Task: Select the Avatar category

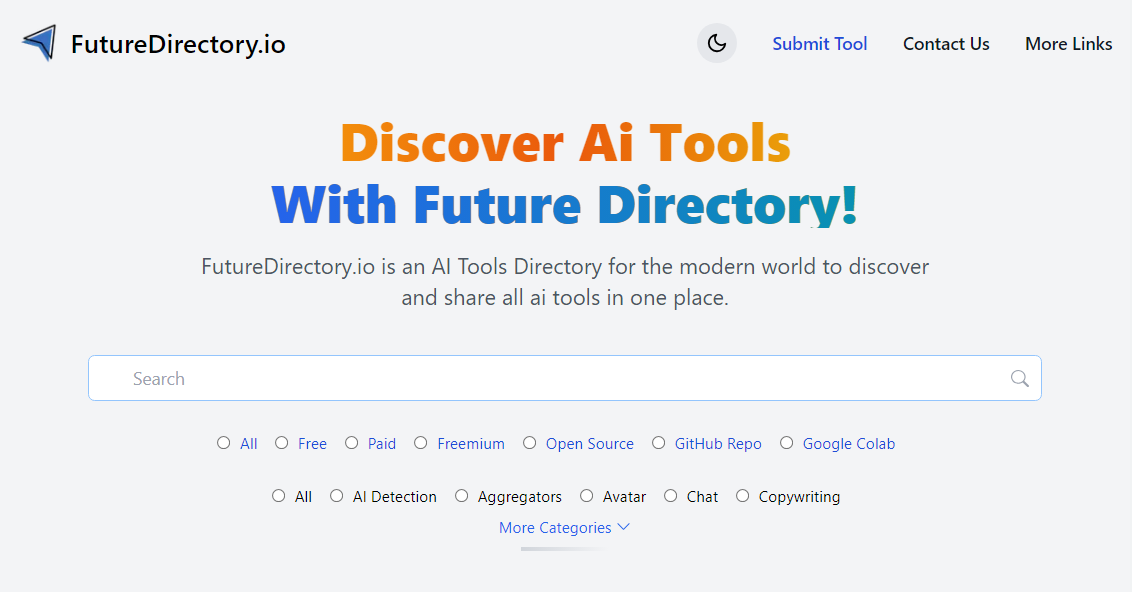Action: [x=586, y=496]
